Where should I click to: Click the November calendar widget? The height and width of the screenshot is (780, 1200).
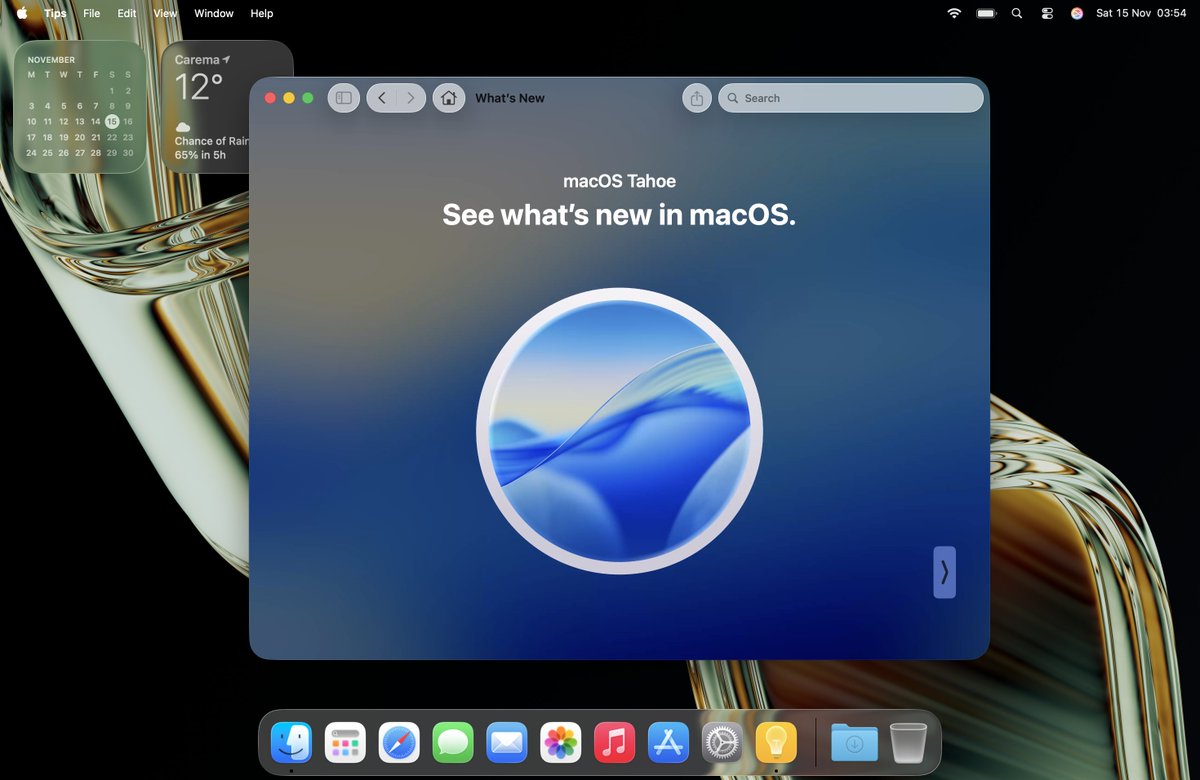80,107
